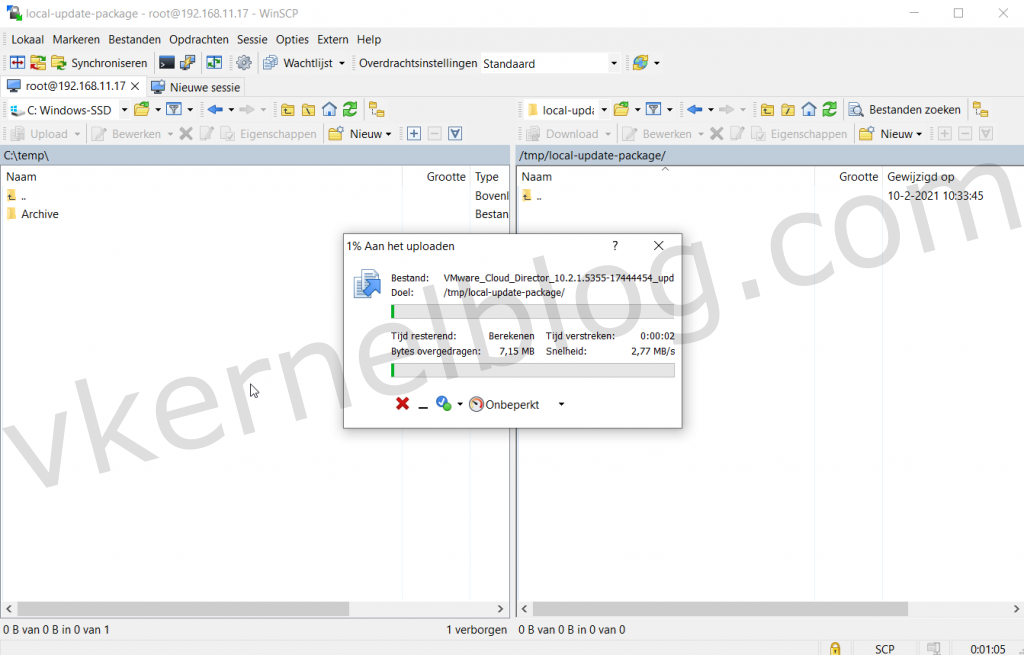Refresh the remote directory with green arrows icon
The image size is (1024, 655).
[x=829, y=110]
